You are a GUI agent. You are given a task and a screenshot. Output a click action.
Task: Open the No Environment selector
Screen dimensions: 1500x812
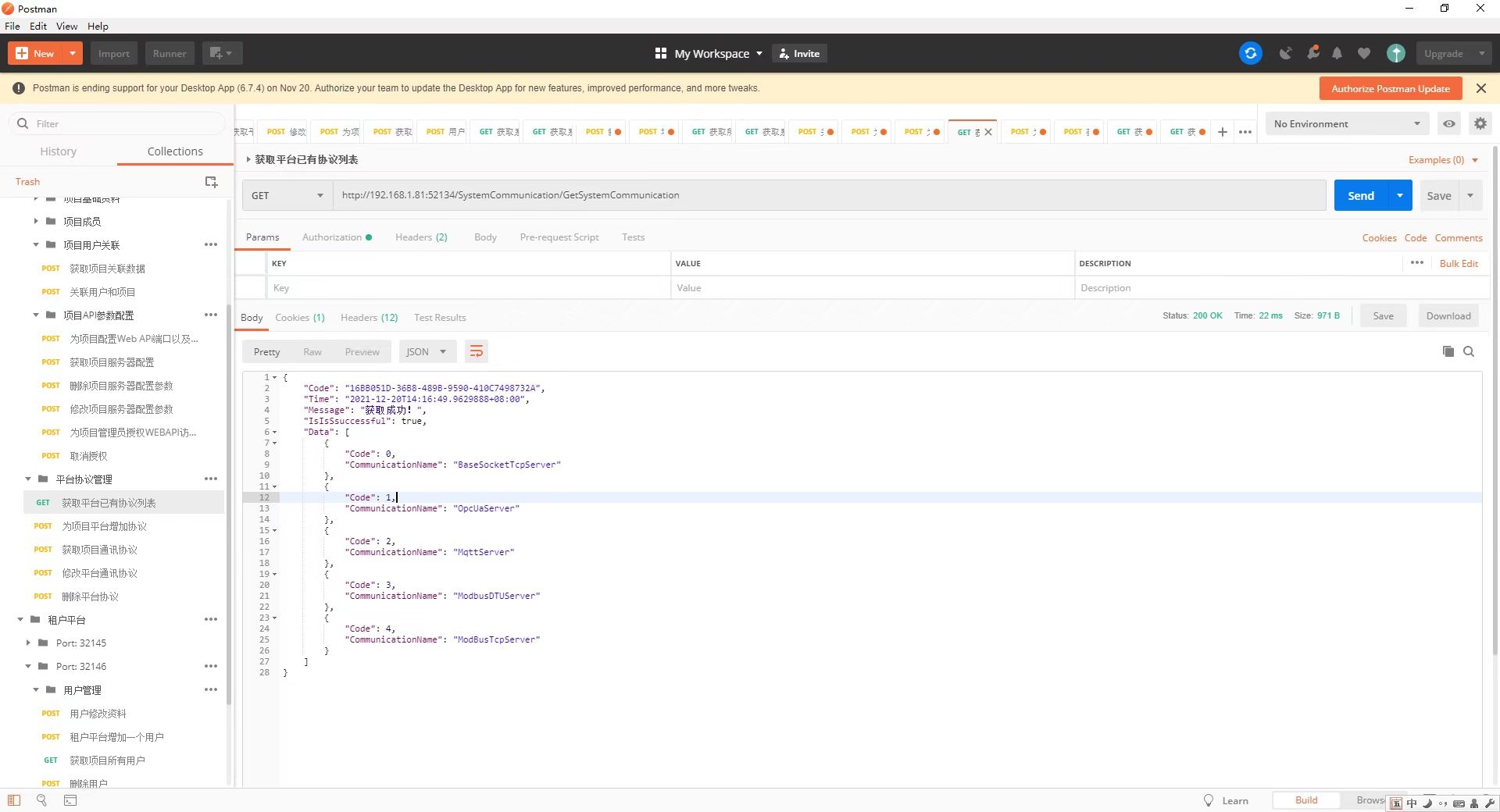tap(1347, 123)
